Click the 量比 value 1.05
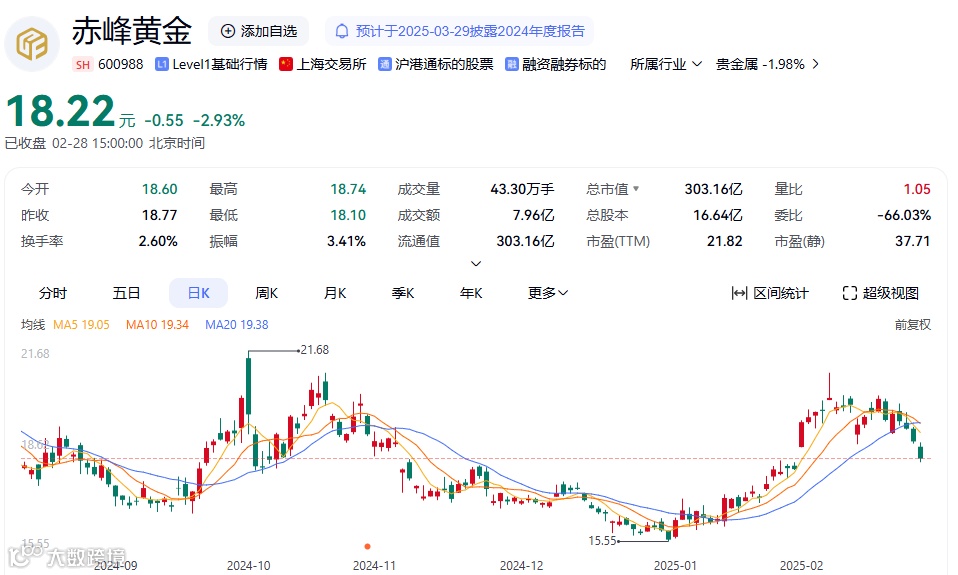958x575 pixels. tap(917, 189)
